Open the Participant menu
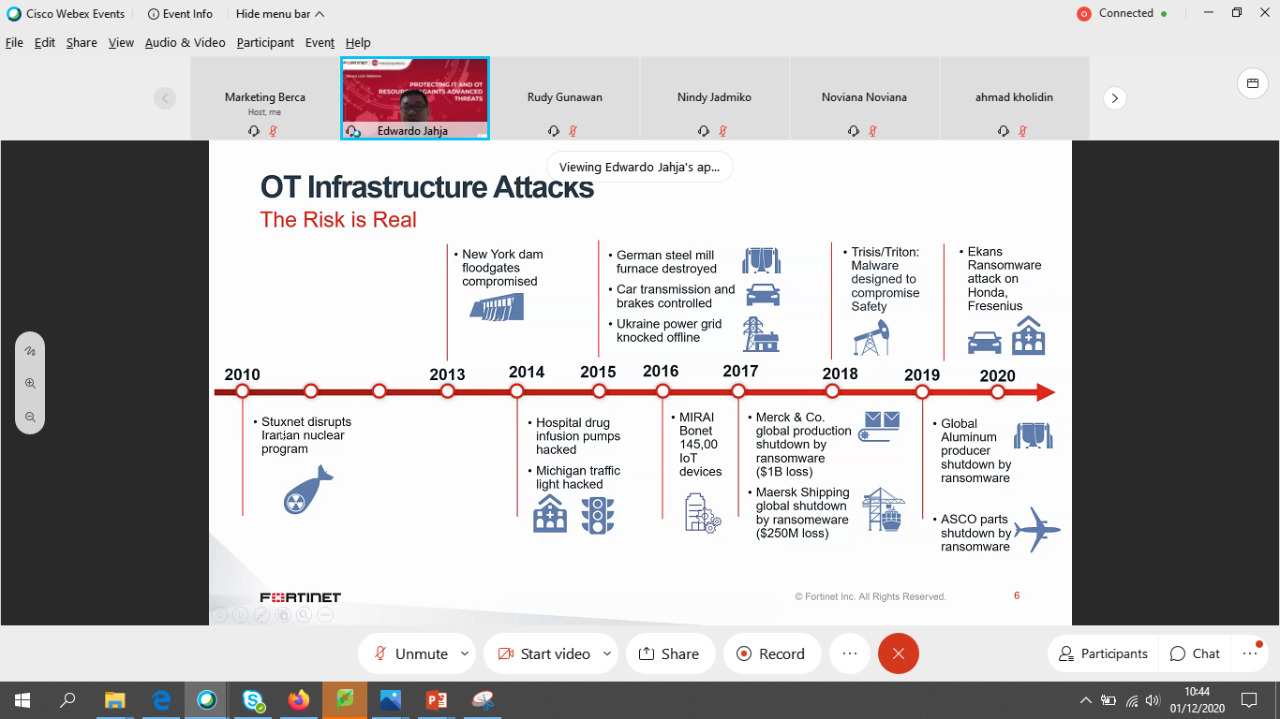The image size is (1280, 719). pos(265,42)
